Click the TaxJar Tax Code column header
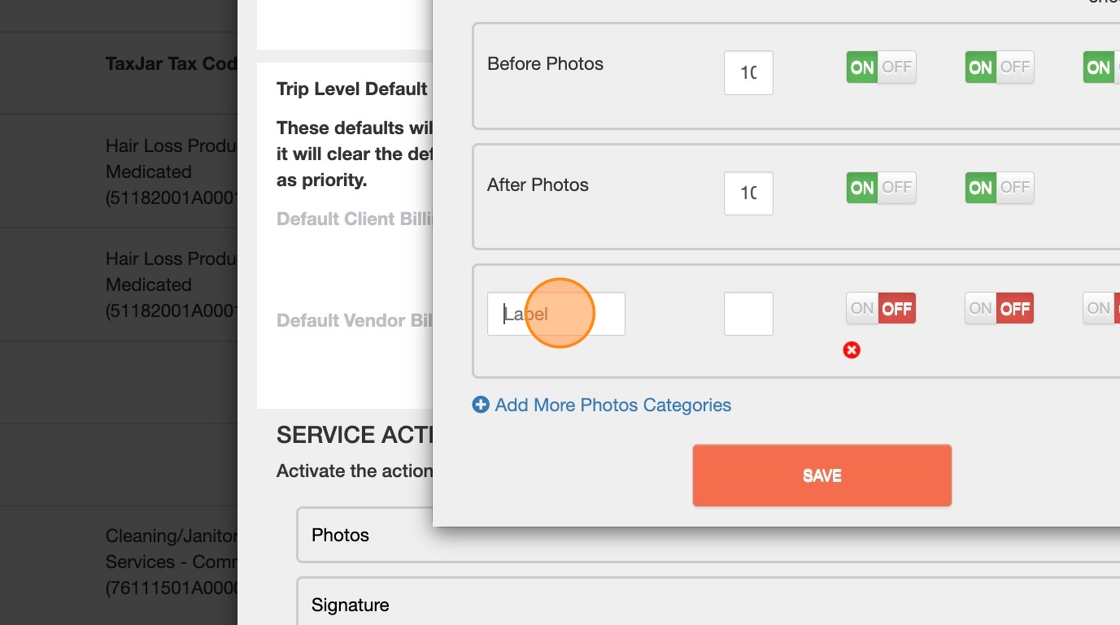 [x=171, y=64]
